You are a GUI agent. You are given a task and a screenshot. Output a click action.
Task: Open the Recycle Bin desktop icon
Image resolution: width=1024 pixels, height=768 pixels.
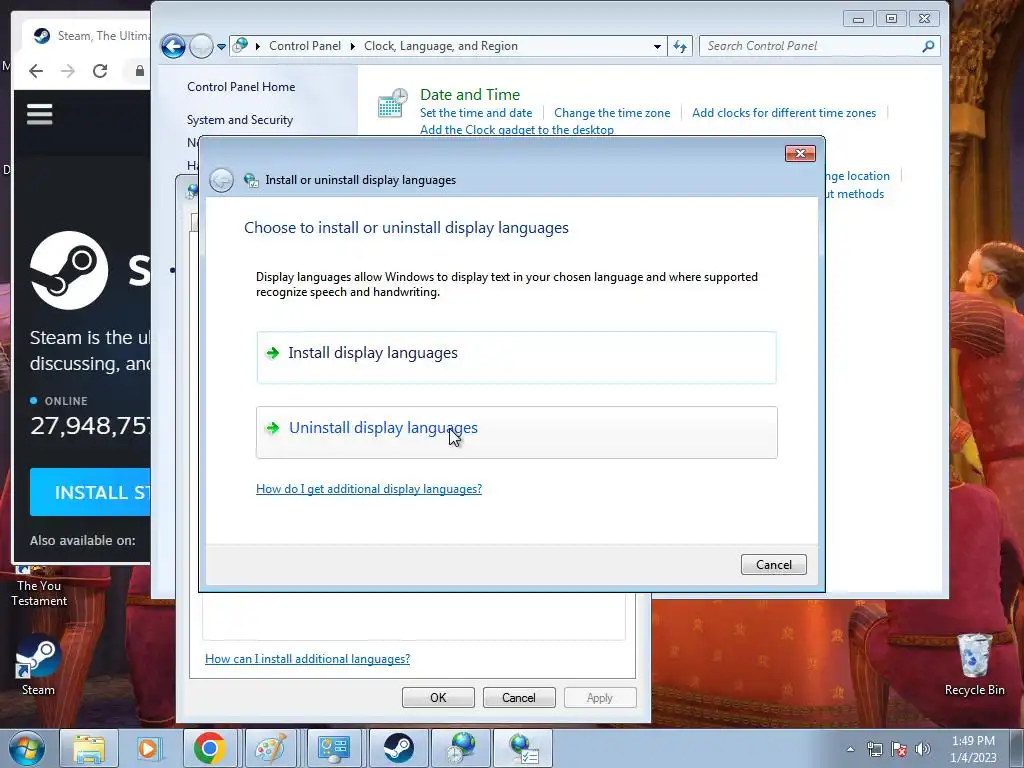[x=974, y=665]
